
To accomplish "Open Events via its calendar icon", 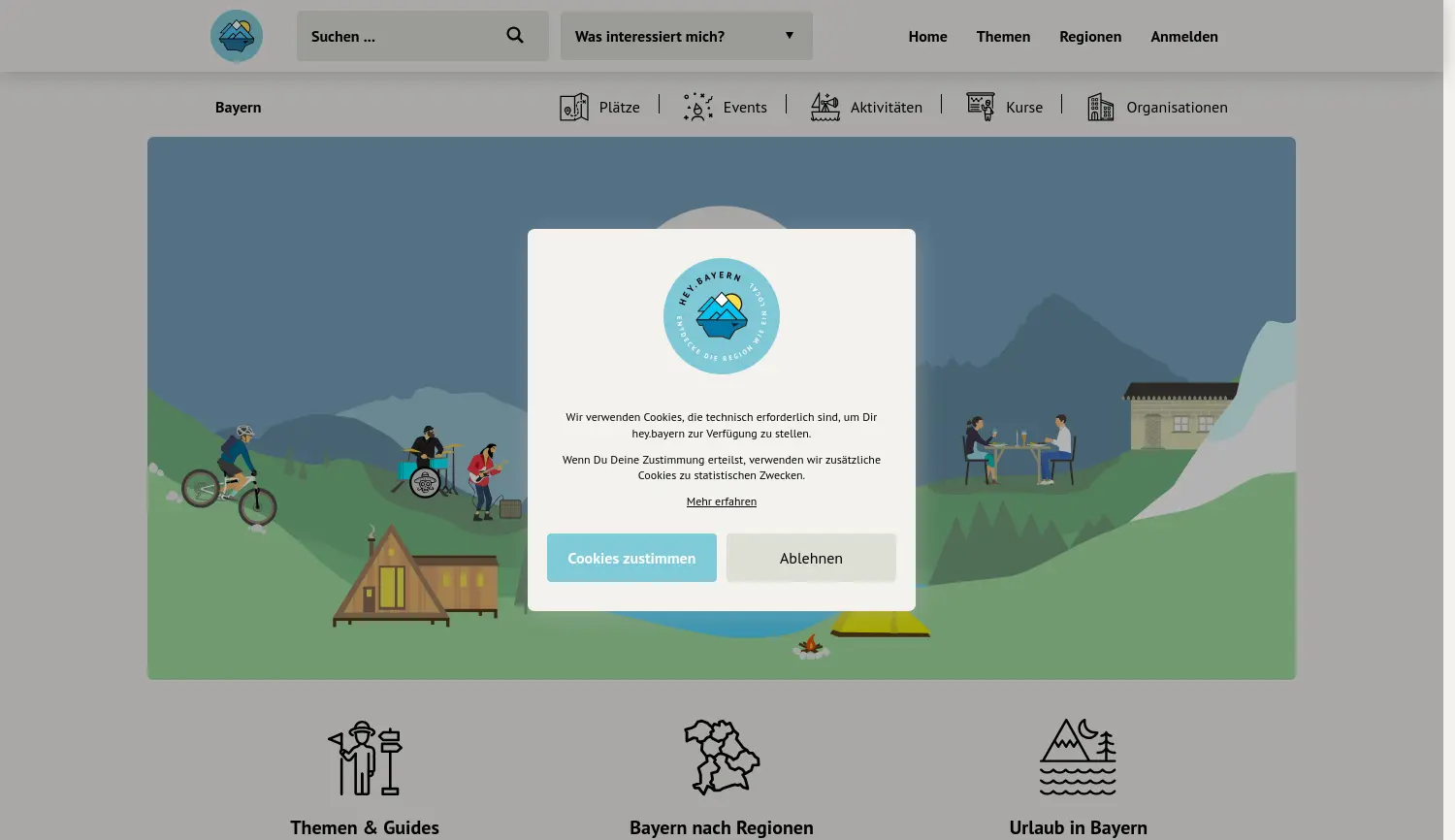I will tap(697, 107).
